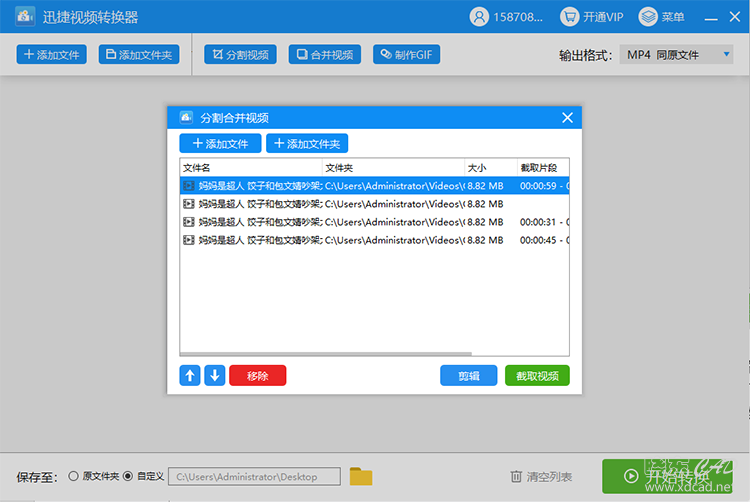Open the 合并视频 tool
The width and height of the screenshot is (750, 502).
tap(325, 55)
